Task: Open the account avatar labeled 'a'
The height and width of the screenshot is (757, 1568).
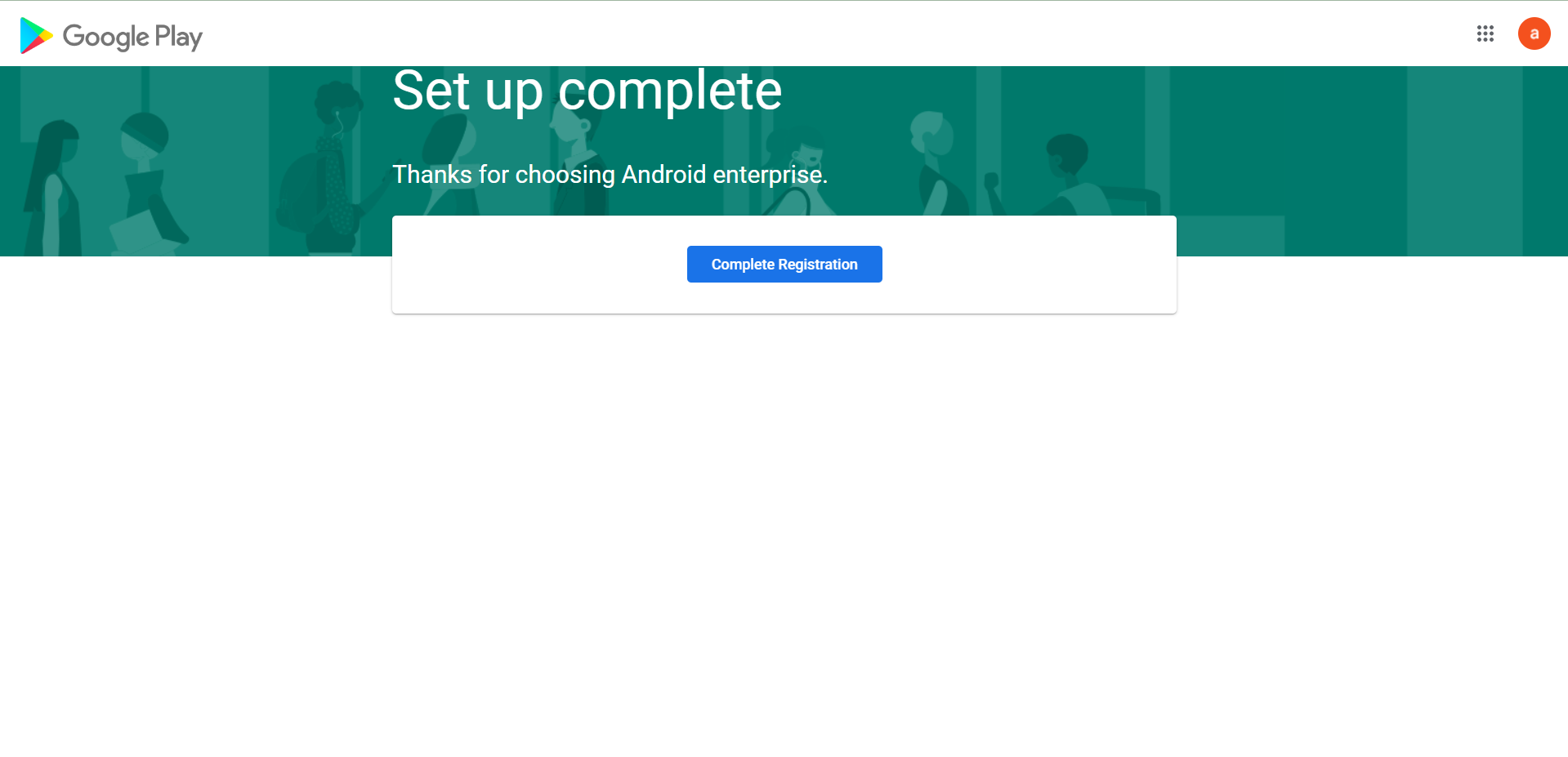Action: click(x=1534, y=33)
